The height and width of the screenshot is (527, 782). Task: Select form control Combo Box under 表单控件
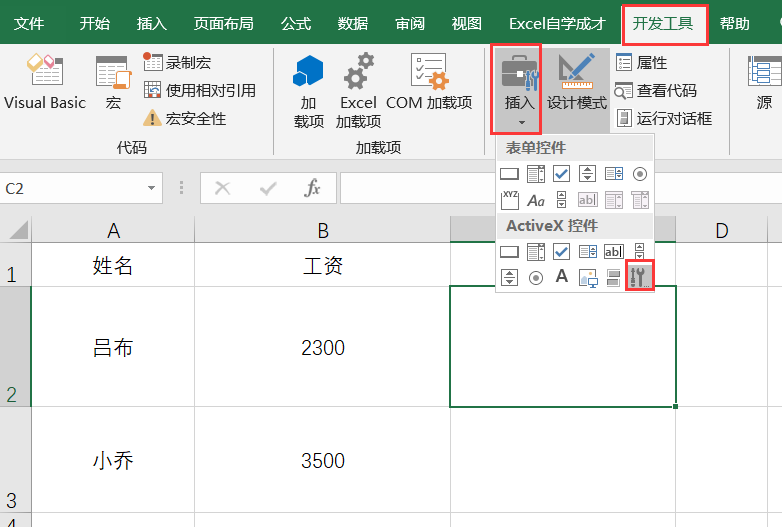point(536,174)
